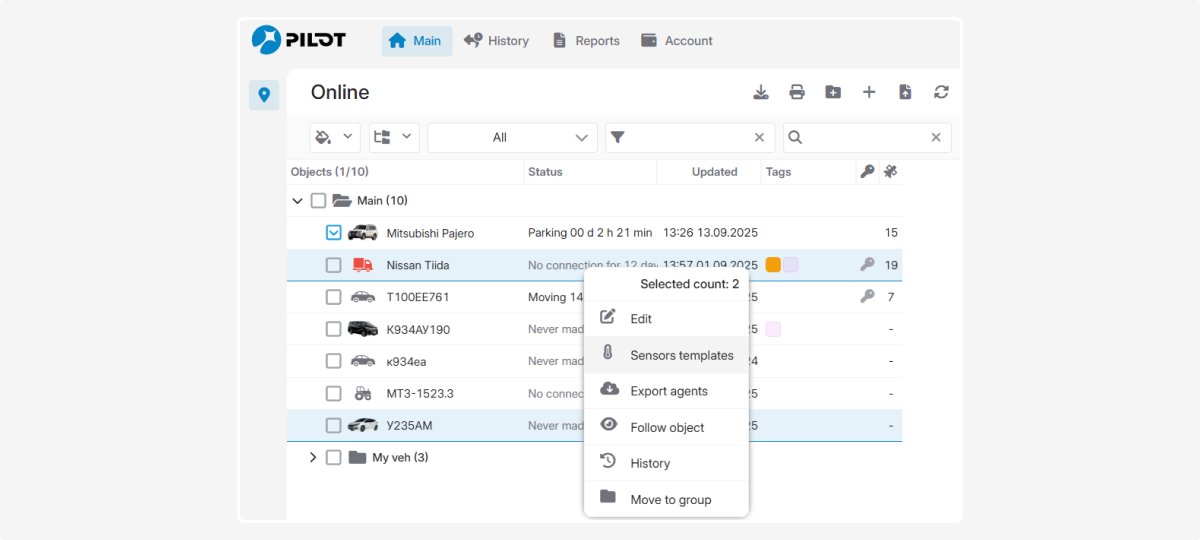The image size is (1200, 540).
Task: Click the file upload icon
Action: point(905,92)
